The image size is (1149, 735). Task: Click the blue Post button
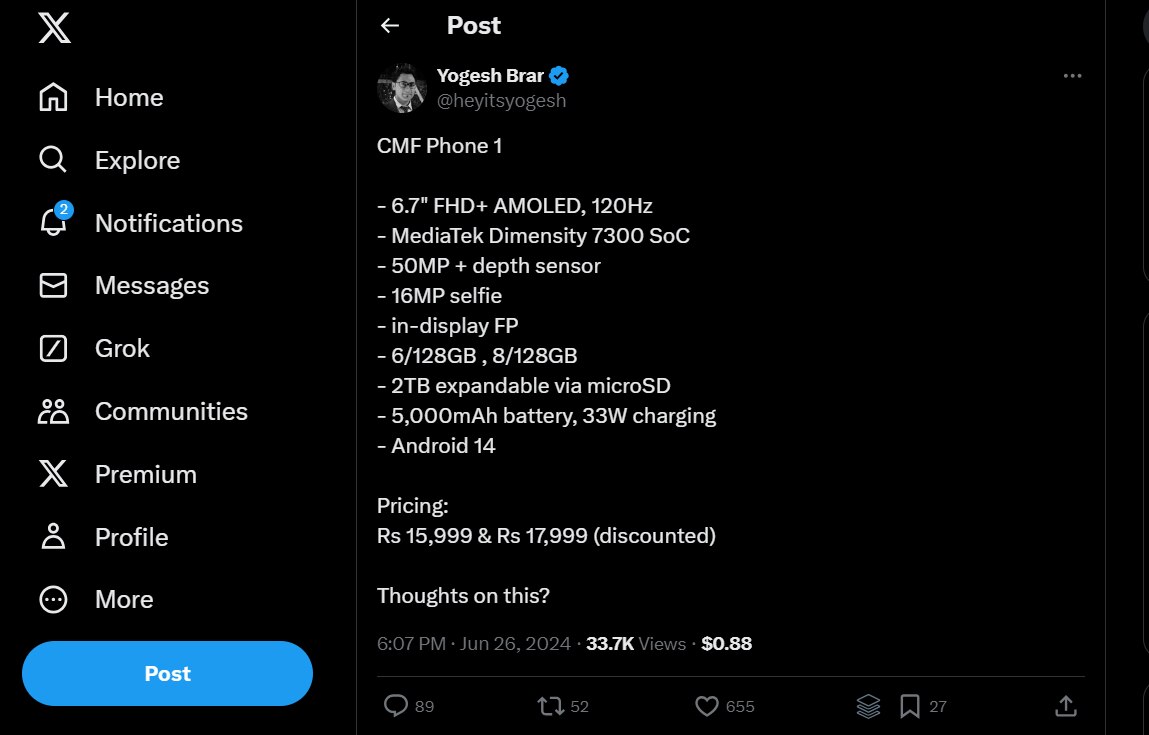(x=167, y=673)
